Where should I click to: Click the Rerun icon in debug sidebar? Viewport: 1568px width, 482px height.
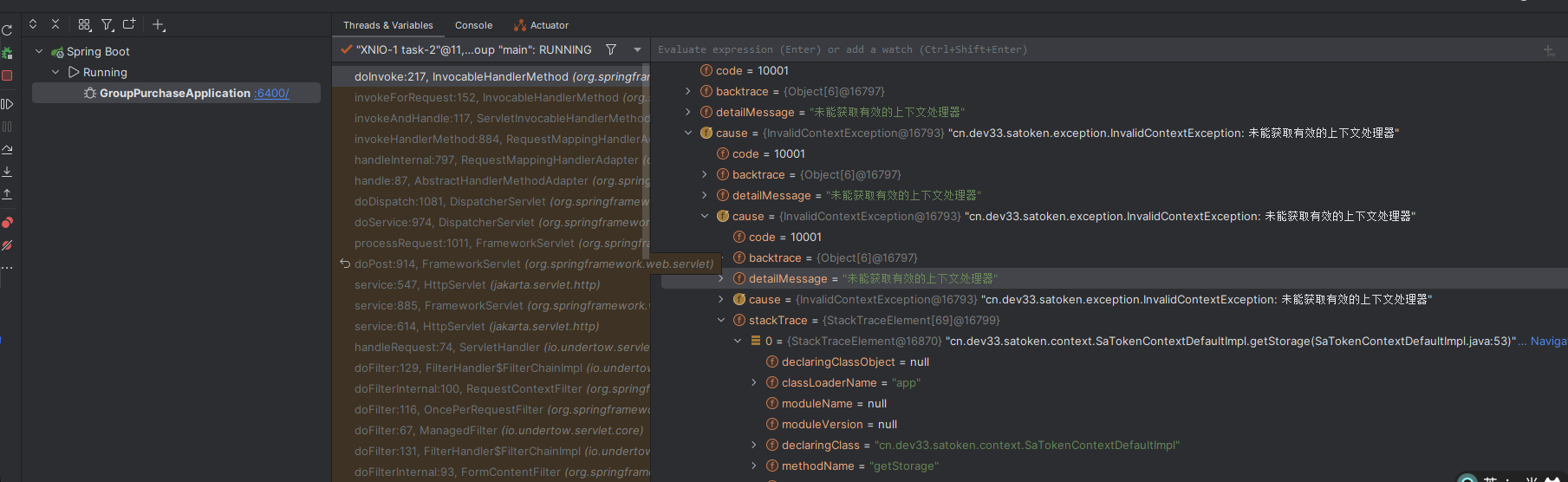point(7,30)
